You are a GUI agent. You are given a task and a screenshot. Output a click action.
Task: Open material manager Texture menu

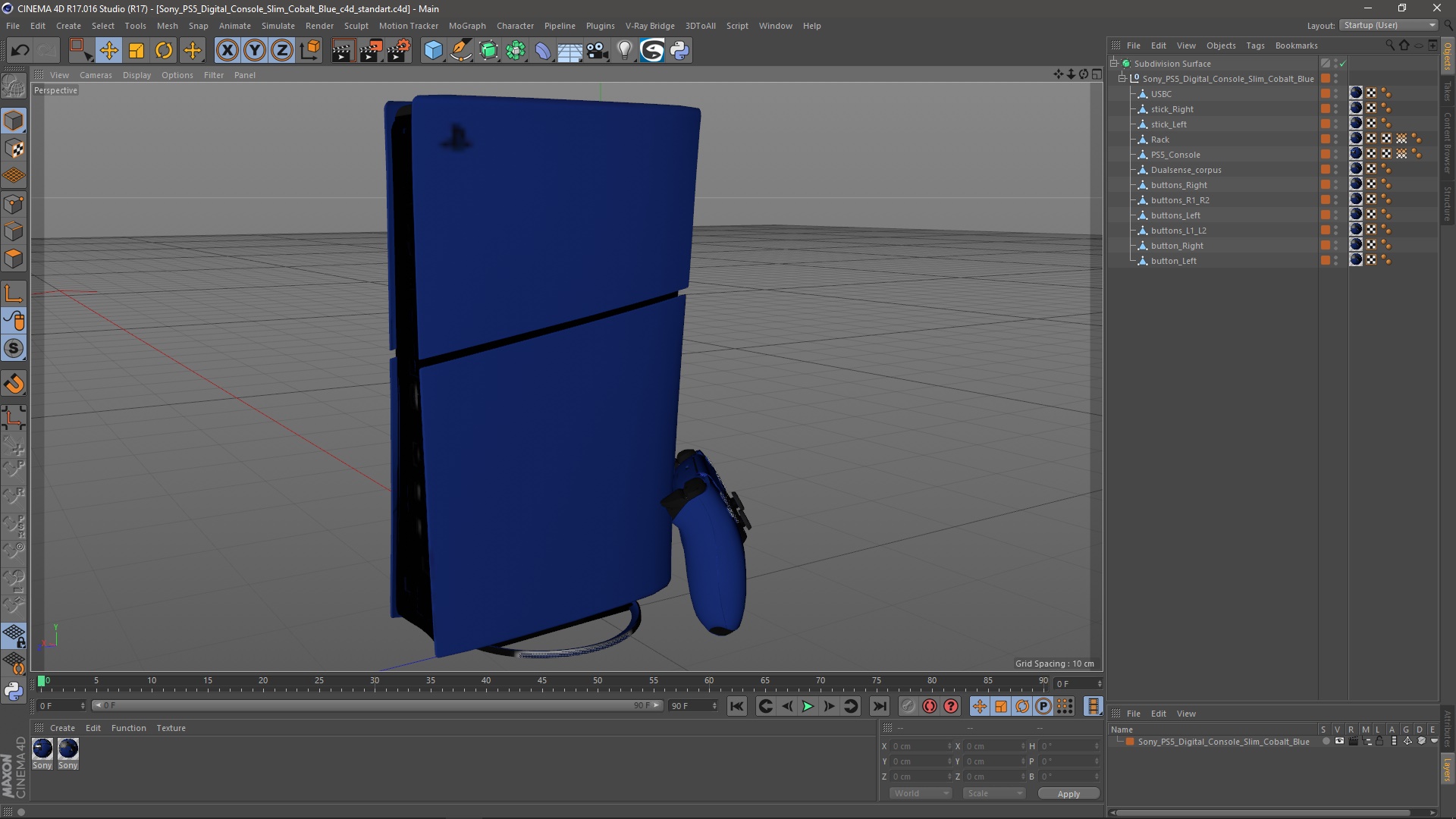[171, 728]
